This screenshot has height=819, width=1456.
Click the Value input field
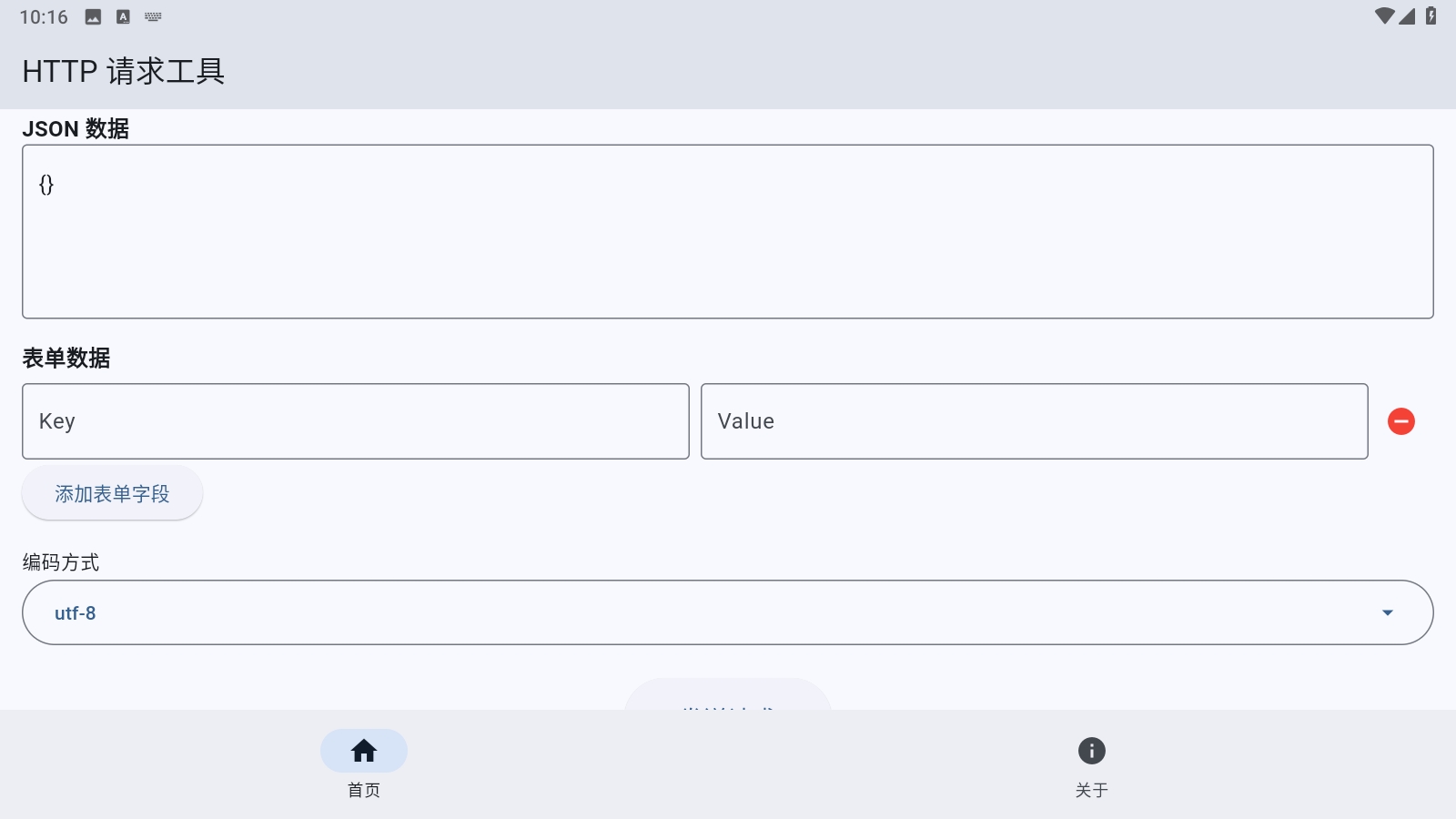click(x=1034, y=421)
